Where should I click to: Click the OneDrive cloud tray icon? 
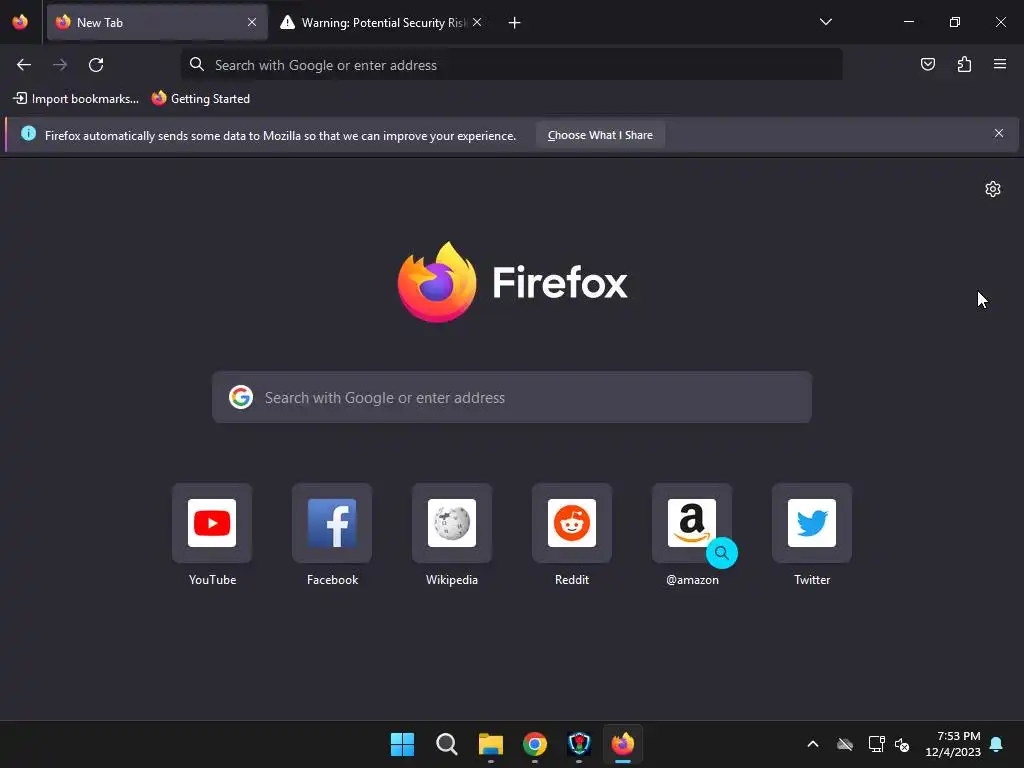(x=845, y=744)
